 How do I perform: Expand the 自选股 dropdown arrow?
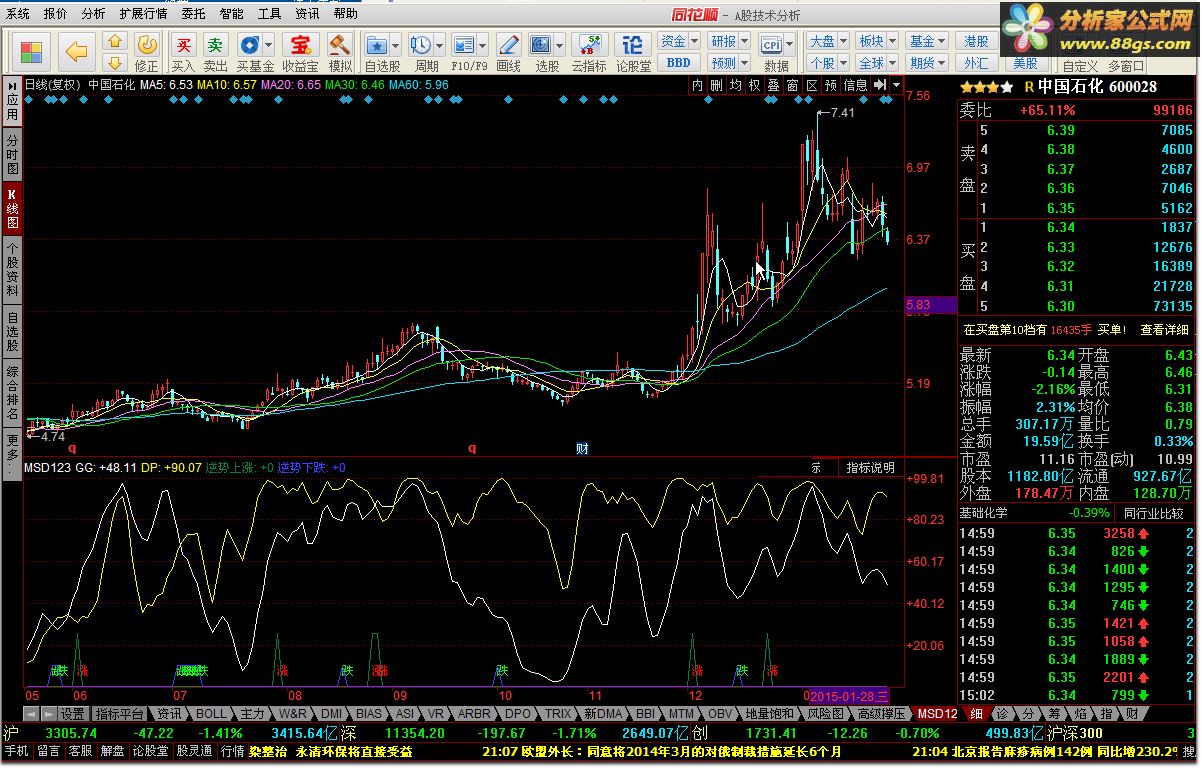[x=396, y=45]
